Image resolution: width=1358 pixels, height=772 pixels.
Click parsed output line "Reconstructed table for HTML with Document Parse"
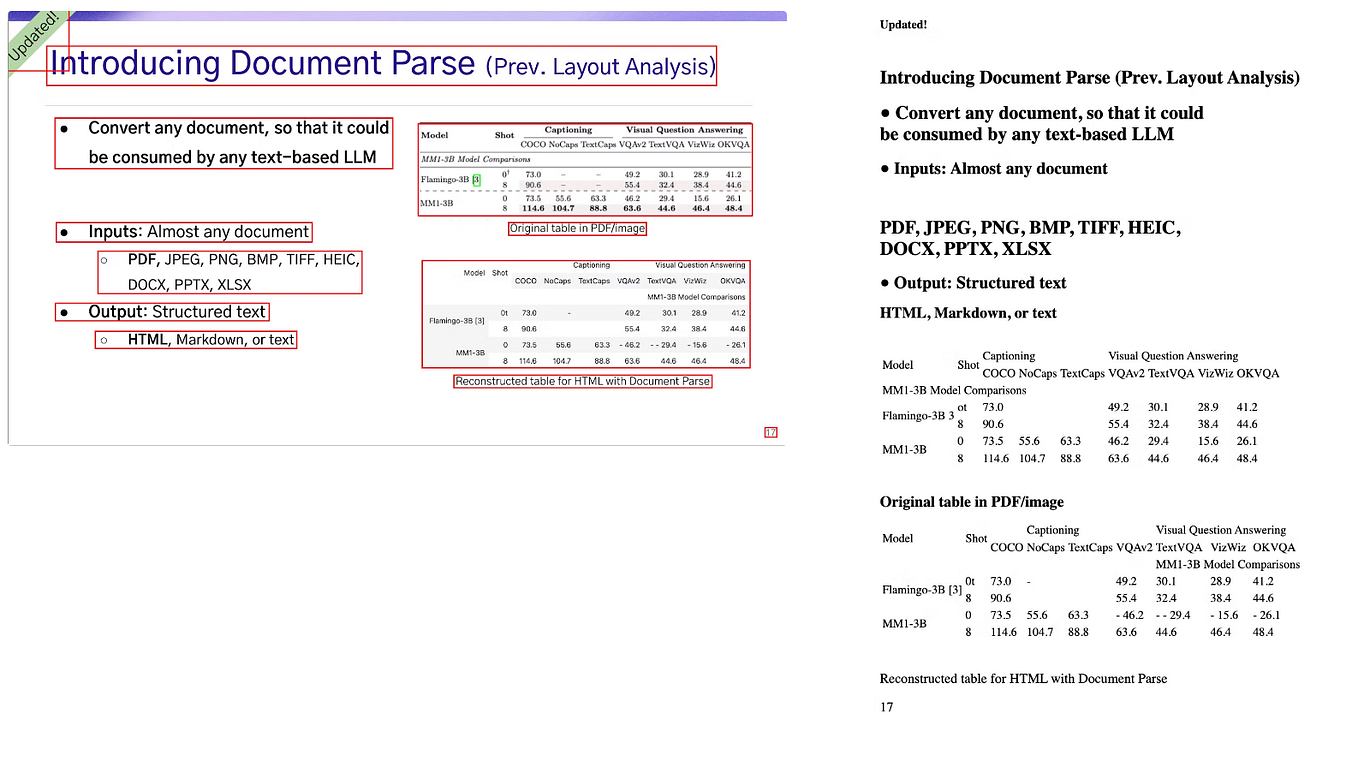[x=1023, y=679]
